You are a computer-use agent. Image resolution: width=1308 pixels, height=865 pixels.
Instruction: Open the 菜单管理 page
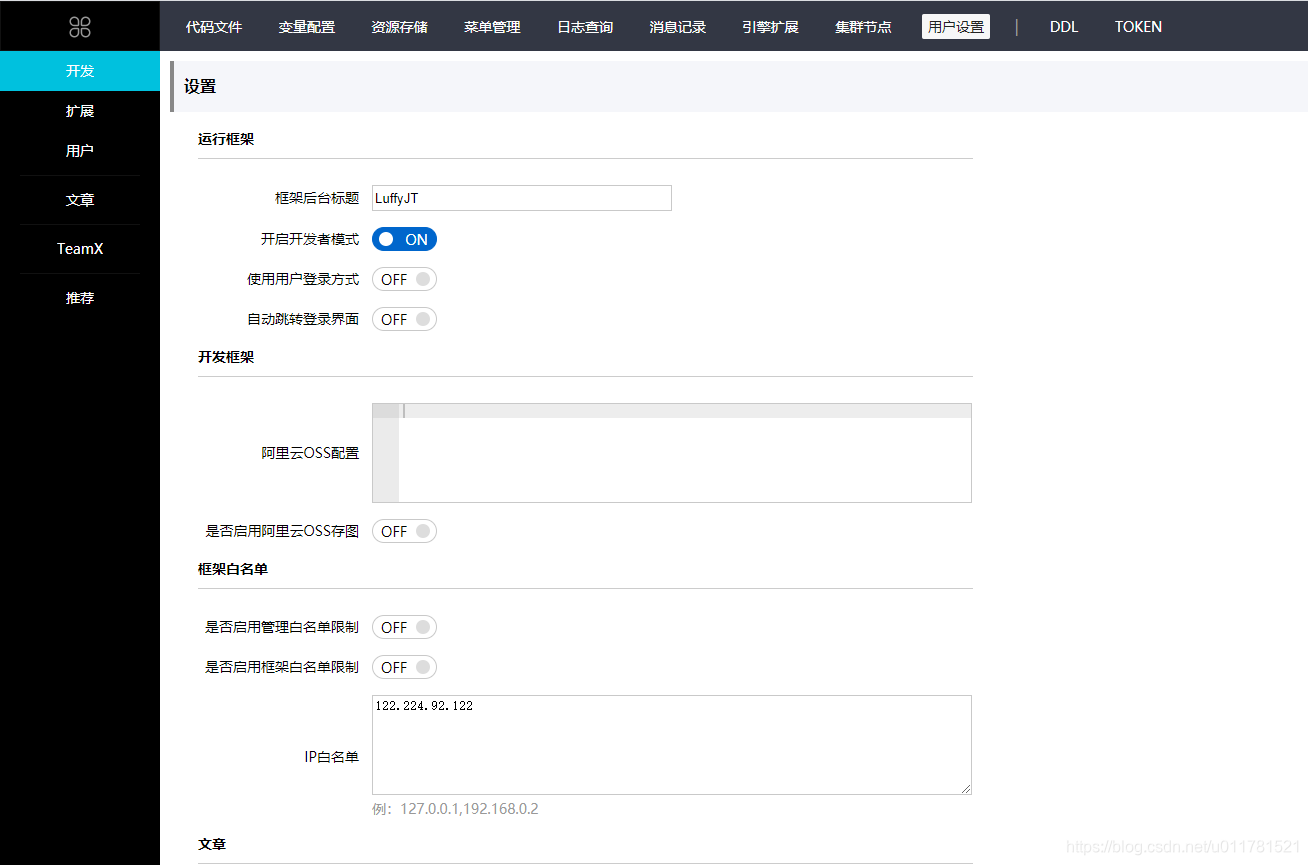[491, 26]
